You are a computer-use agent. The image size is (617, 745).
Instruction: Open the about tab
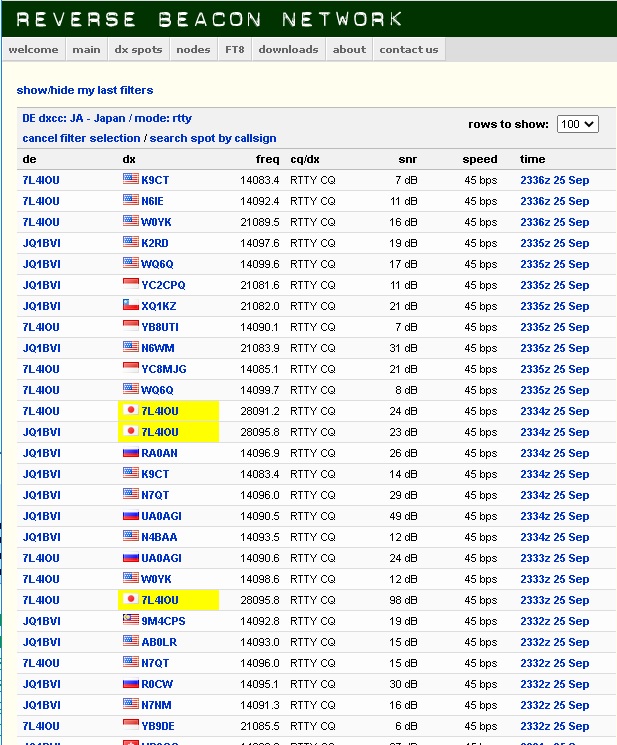[x=349, y=49]
